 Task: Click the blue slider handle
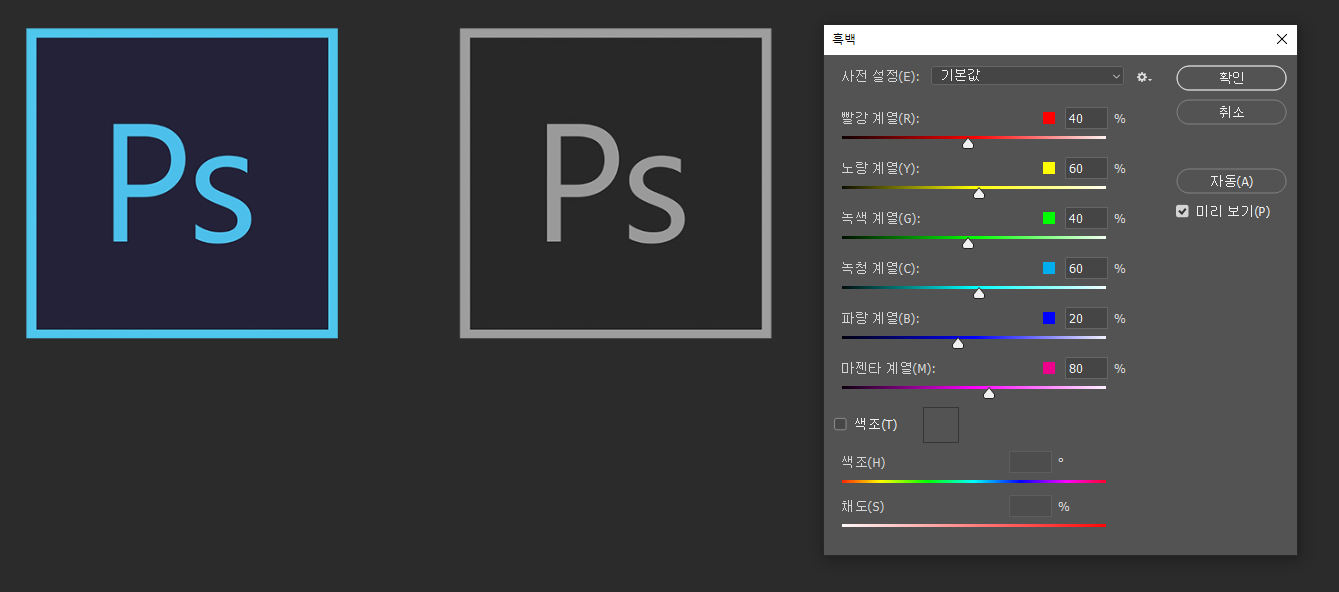(958, 344)
